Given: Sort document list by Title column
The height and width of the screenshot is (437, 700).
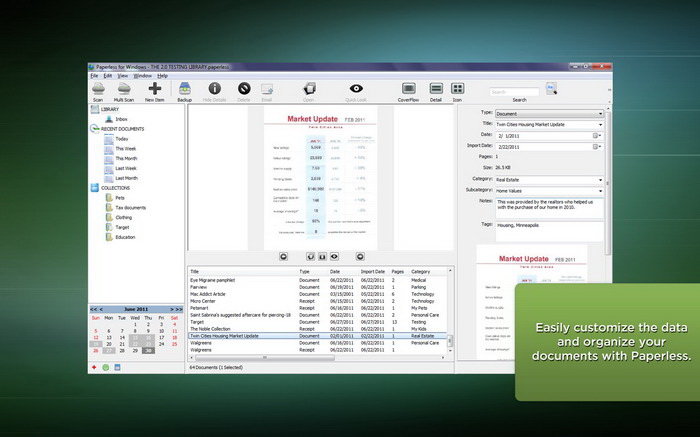Looking at the screenshot, I should 243,271.
